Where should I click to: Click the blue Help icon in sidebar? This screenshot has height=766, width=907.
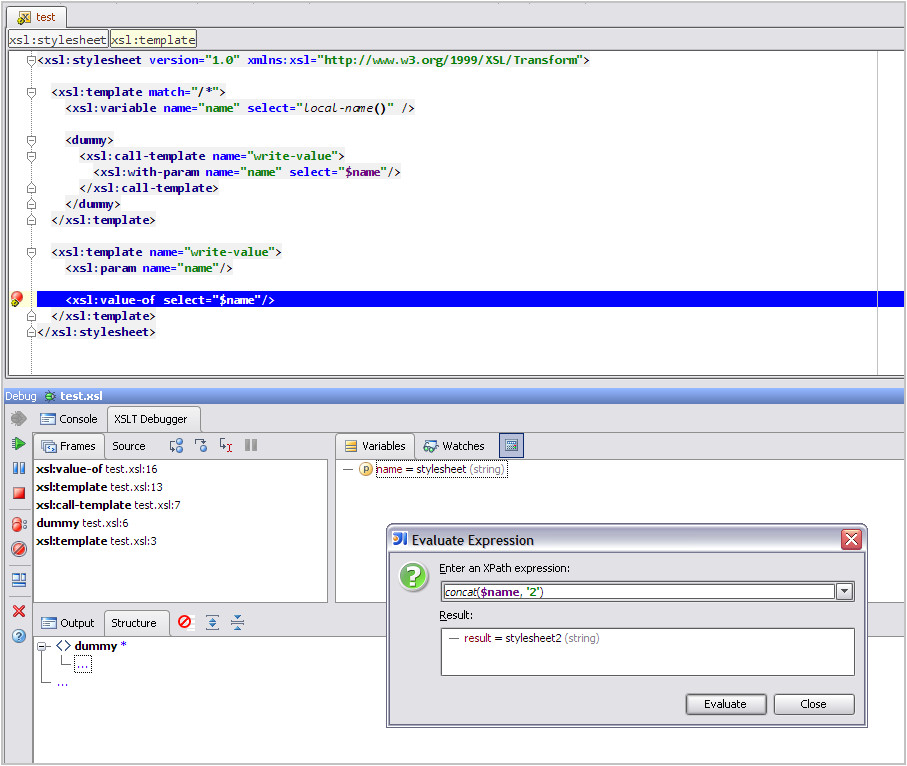tap(18, 636)
